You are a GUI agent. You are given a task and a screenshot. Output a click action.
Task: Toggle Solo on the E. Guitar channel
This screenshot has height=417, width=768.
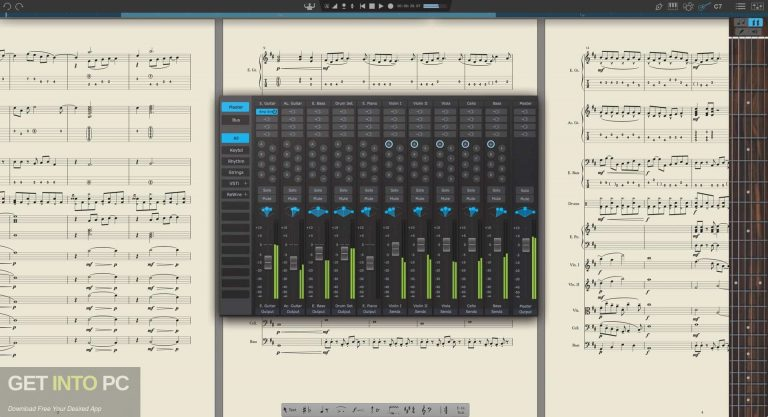(x=267, y=190)
